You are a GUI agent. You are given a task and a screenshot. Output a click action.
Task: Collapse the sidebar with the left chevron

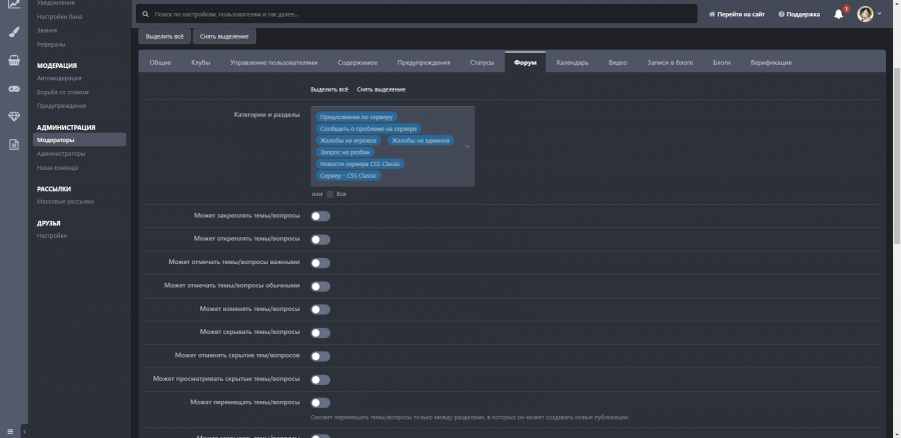(x=25, y=431)
